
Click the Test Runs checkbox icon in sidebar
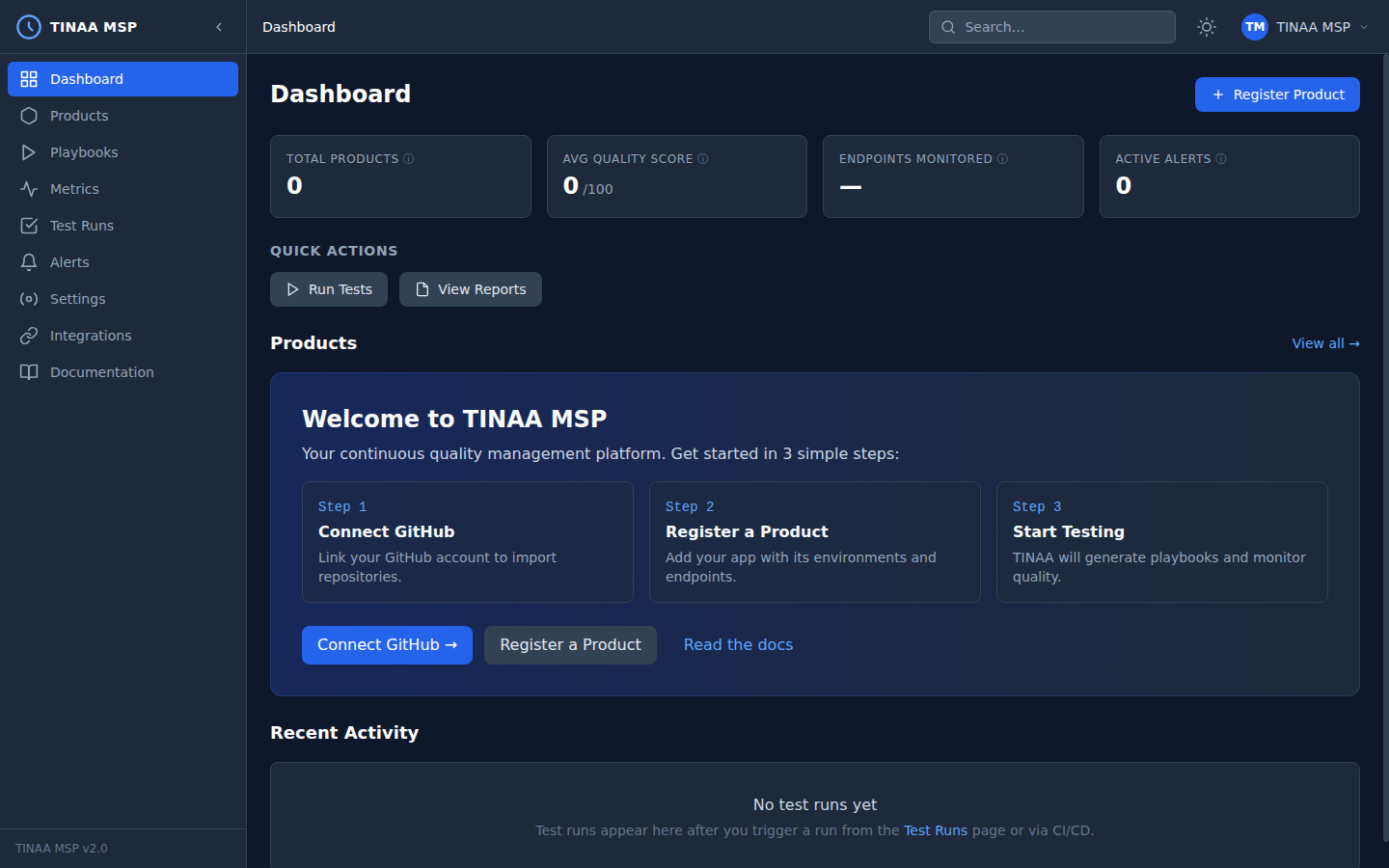point(29,226)
